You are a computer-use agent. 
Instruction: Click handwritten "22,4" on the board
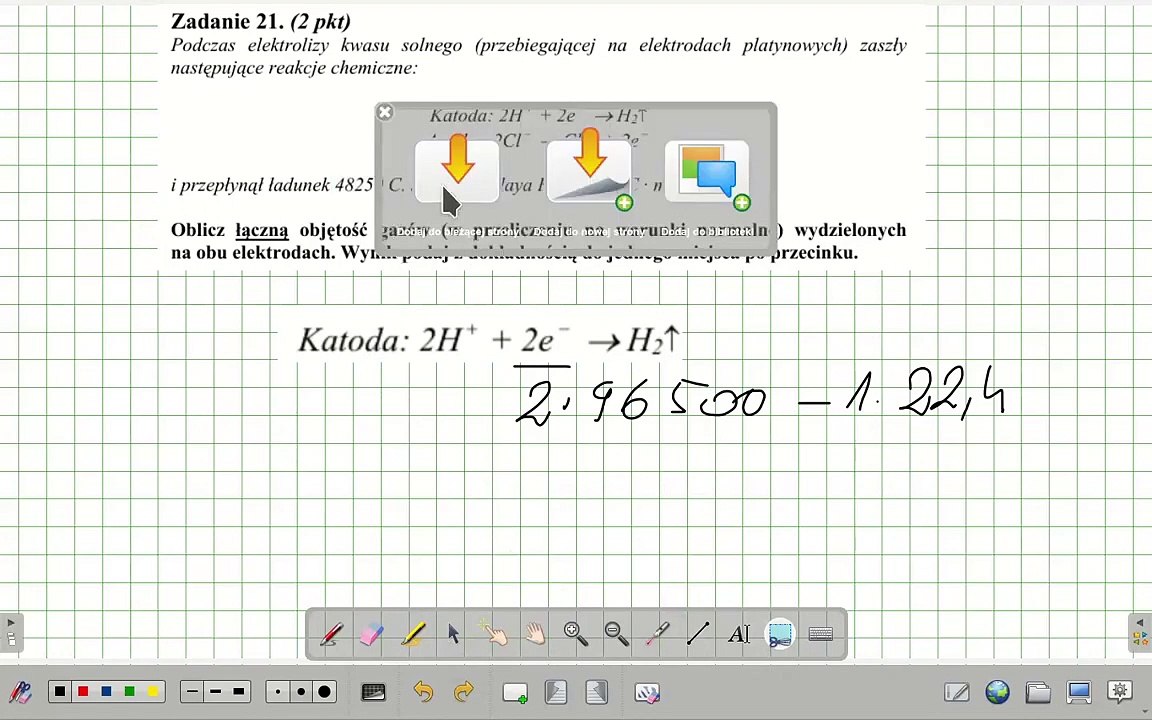953,393
